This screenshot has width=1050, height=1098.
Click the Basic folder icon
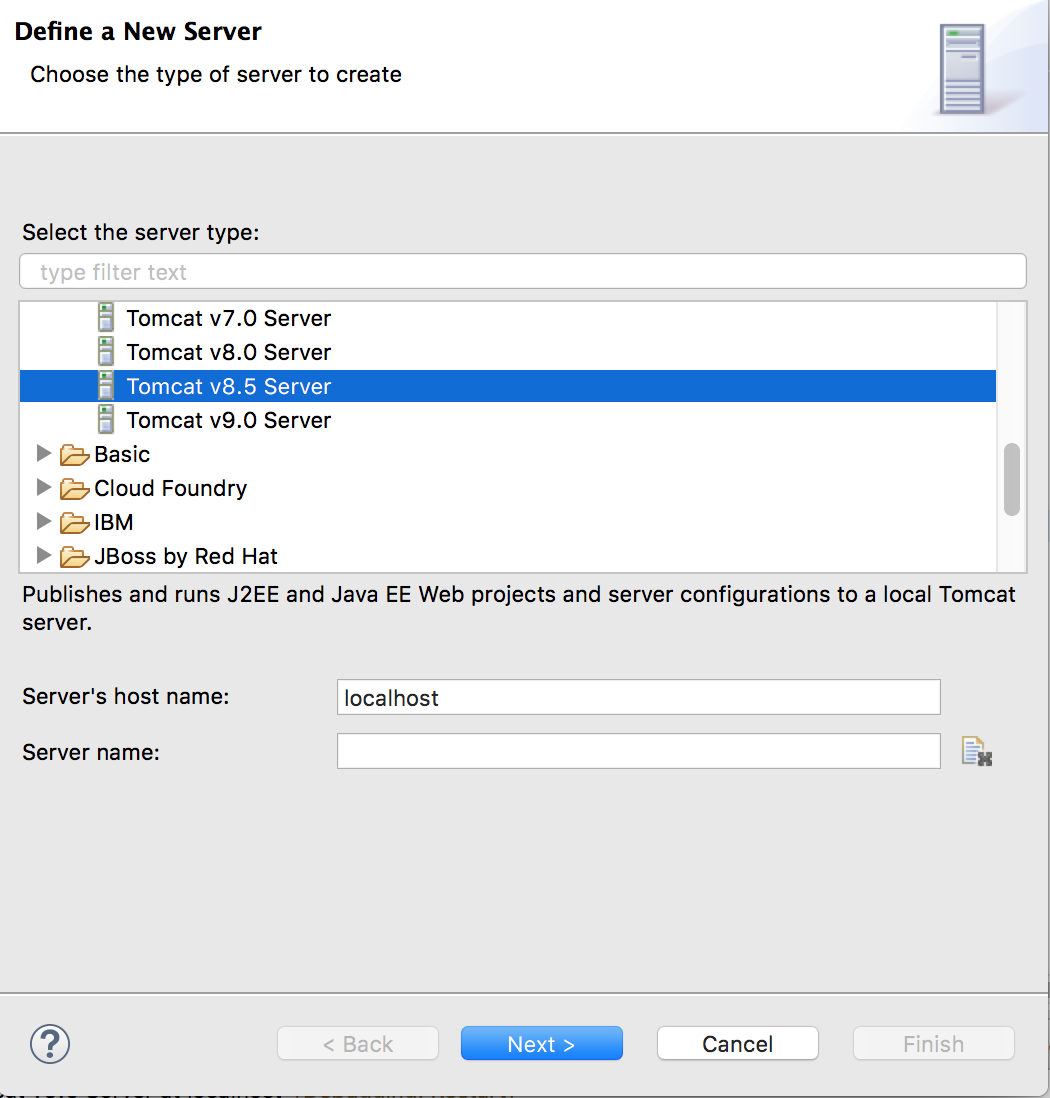(x=74, y=454)
